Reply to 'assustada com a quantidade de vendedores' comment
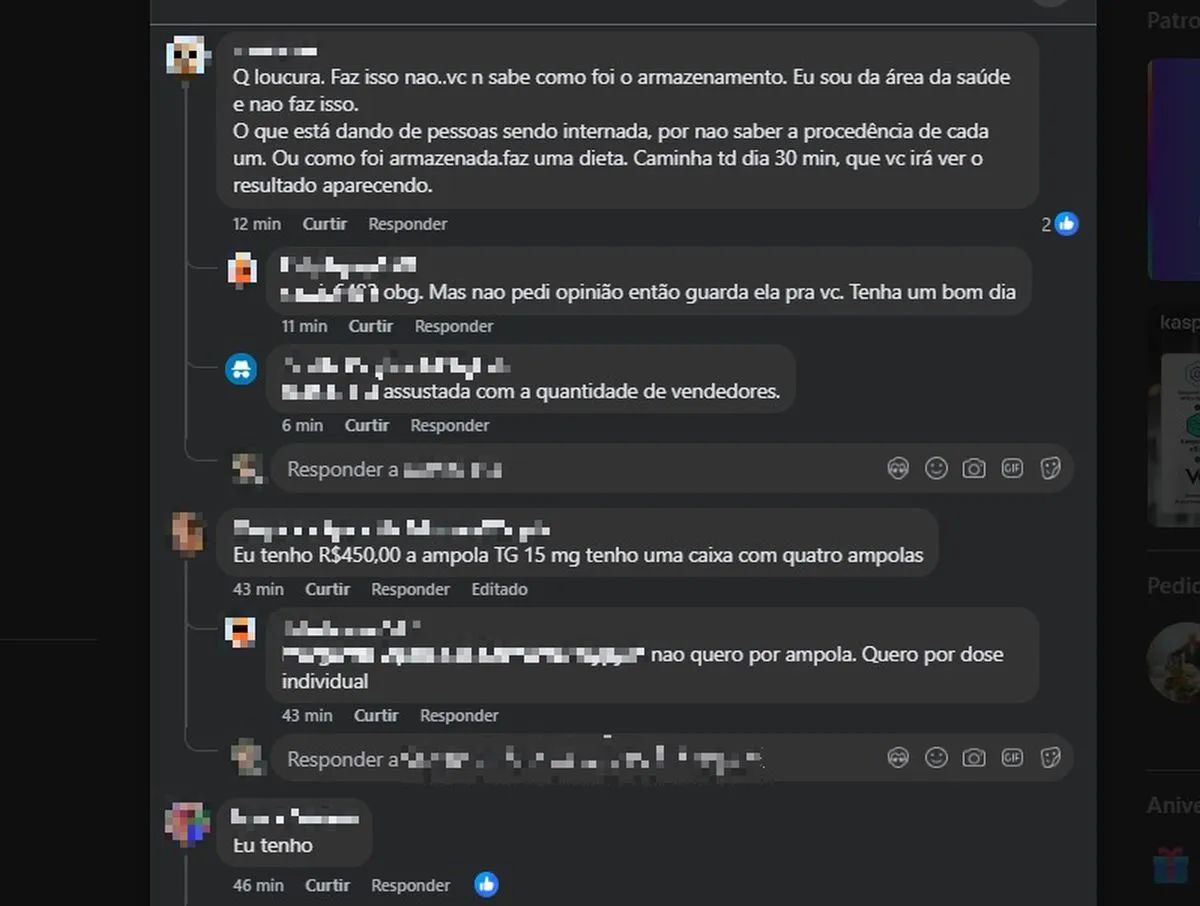Viewport: 1200px width, 906px height. click(450, 425)
